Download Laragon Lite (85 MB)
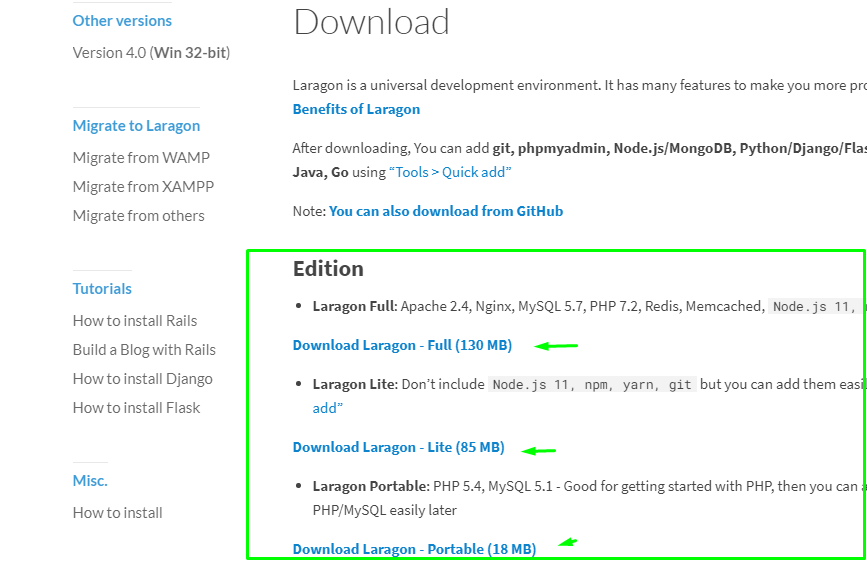Viewport: 867px width, 567px height. click(x=398, y=447)
